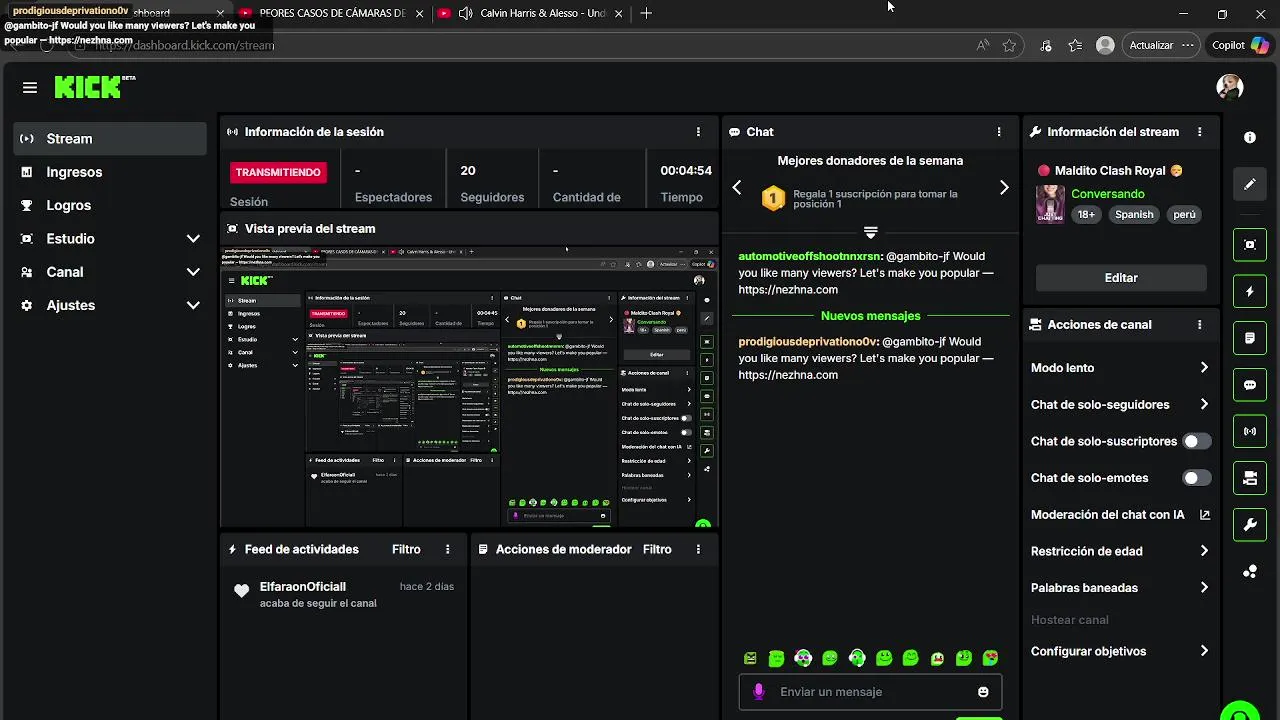Click the perú tag in stream info
This screenshot has width=1280, height=720.
pyautogui.click(x=1184, y=214)
